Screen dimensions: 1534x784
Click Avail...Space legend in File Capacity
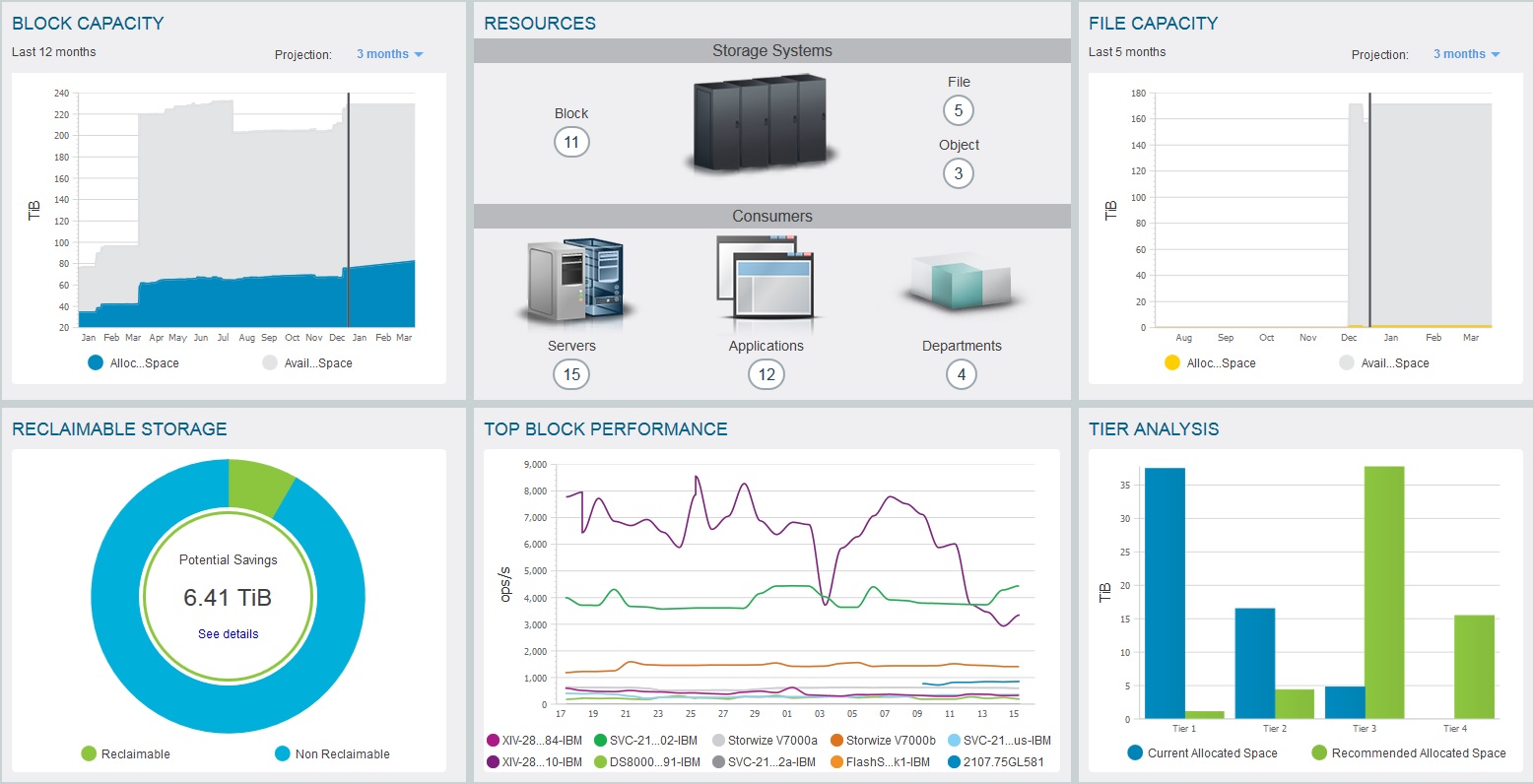point(1383,362)
